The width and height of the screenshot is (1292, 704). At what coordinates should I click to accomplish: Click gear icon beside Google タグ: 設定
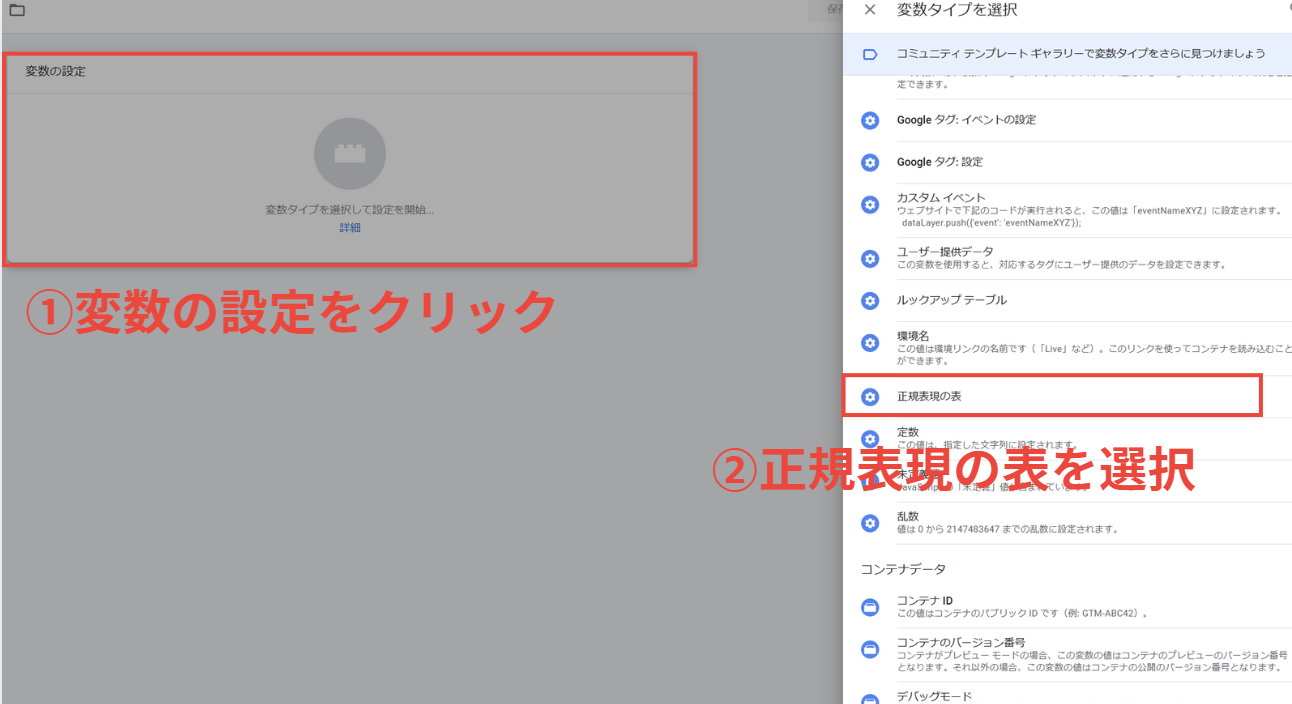tap(870, 162)
